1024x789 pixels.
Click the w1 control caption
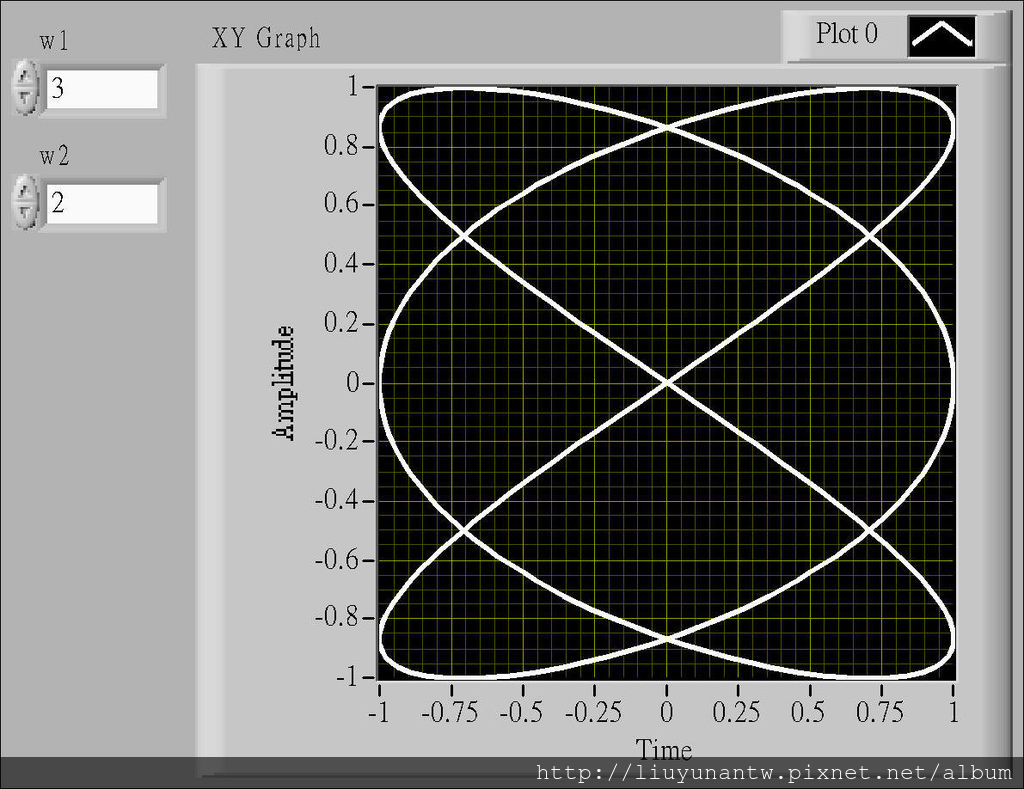coord(54,41)
